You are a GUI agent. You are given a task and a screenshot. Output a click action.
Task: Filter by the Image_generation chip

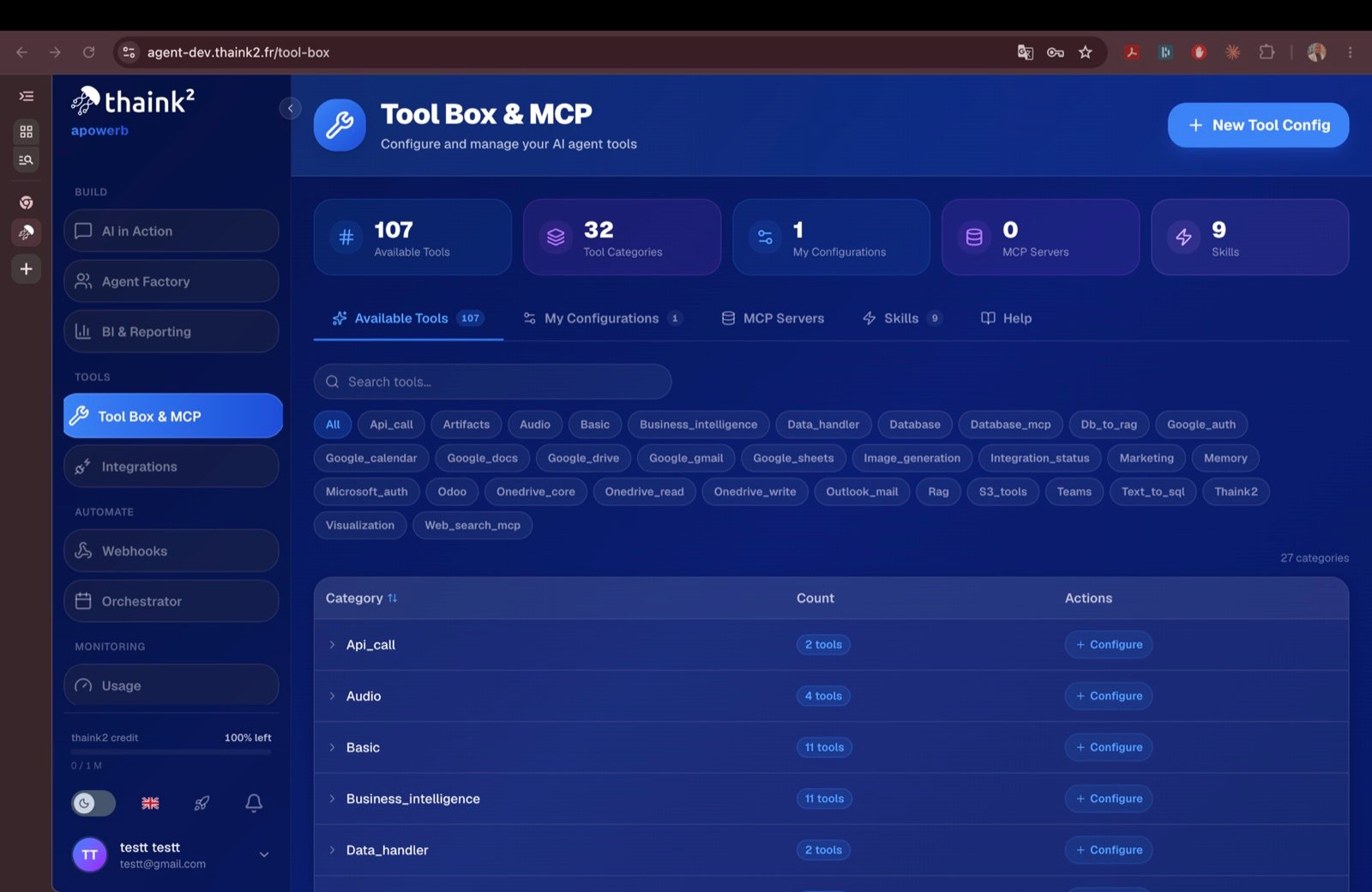pyautogui.click(x=912, y=458)
